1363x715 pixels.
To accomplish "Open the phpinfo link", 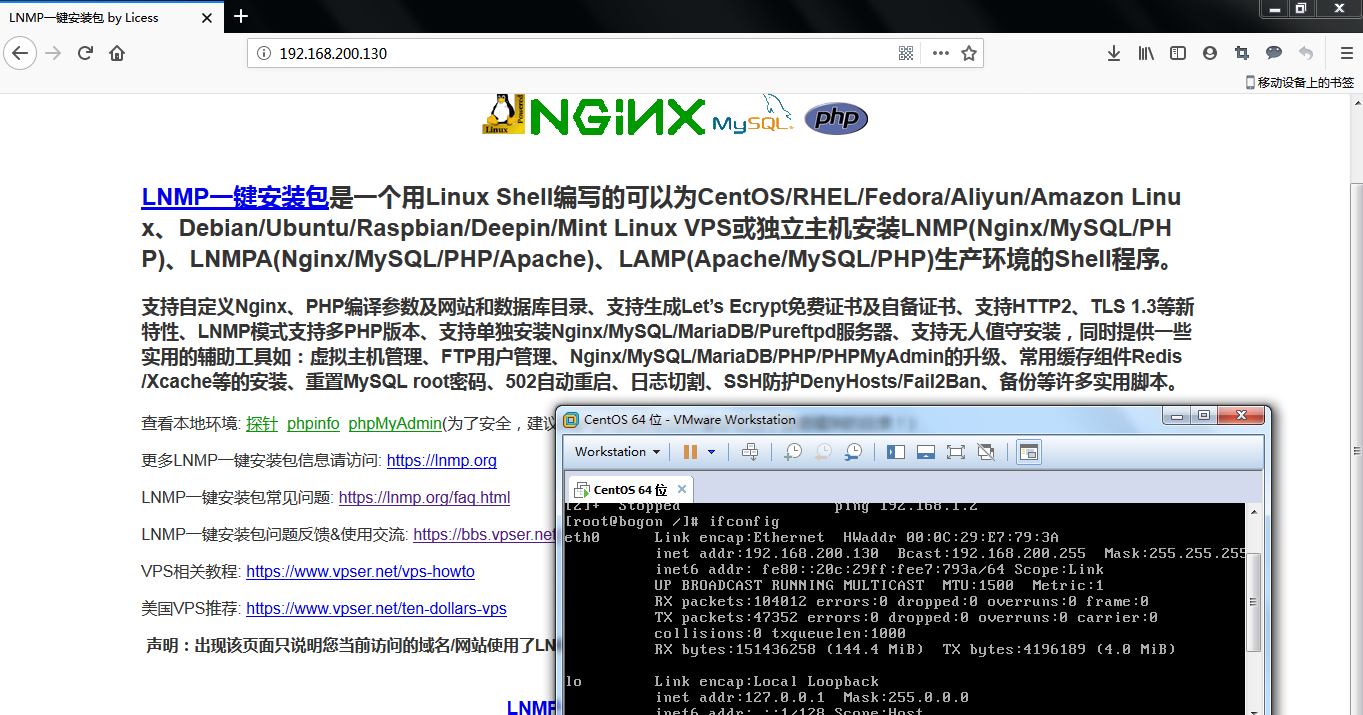I will coord(313,423).
